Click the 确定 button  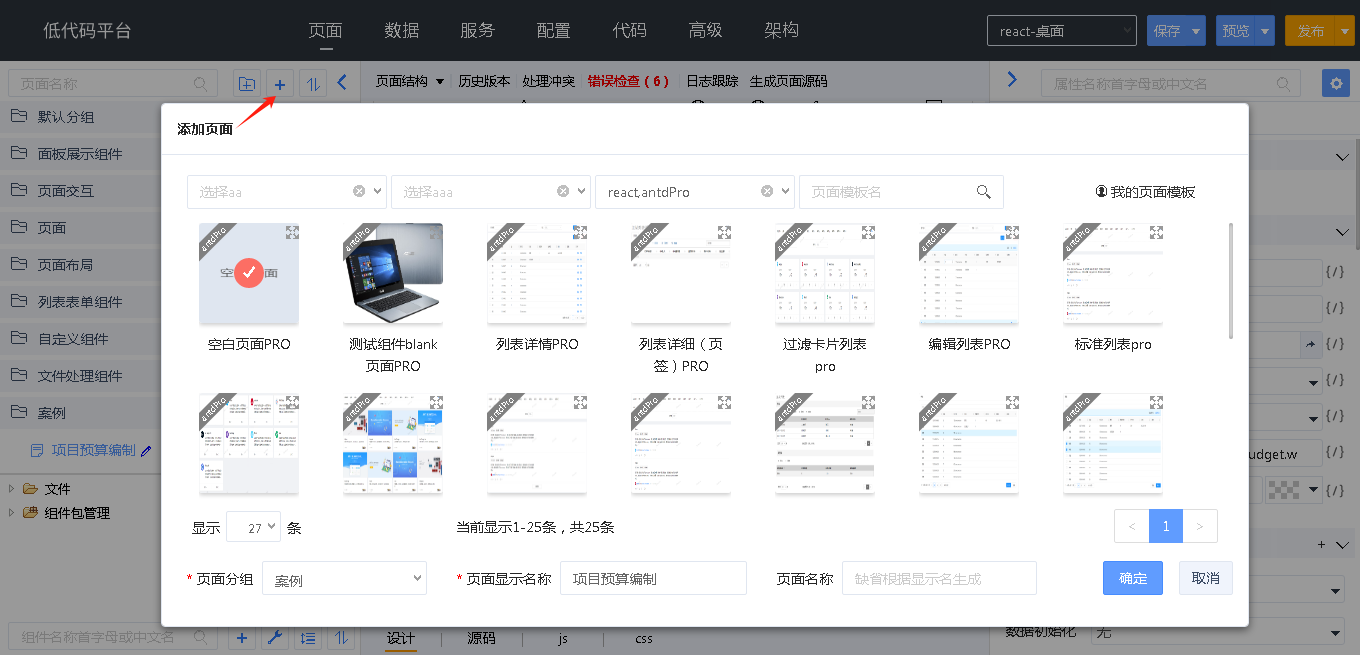click(1133, 578)
